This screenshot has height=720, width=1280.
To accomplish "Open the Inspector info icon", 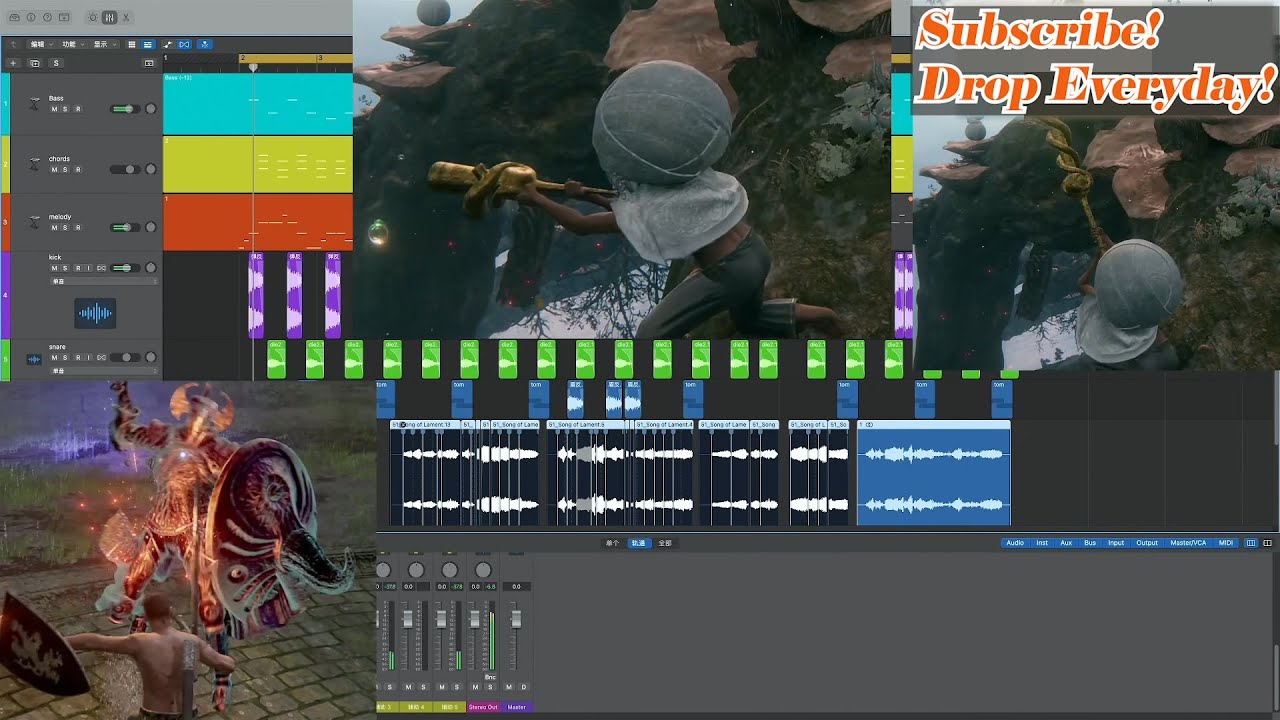I will 31,18.
